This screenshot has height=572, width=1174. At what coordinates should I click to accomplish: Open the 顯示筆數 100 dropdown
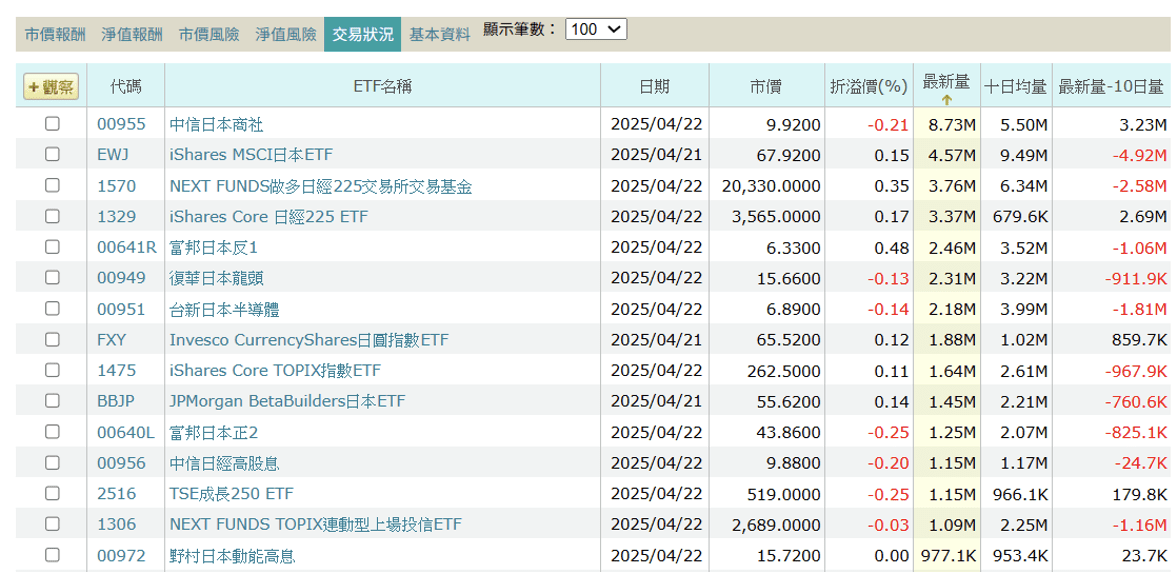point(595,30)
